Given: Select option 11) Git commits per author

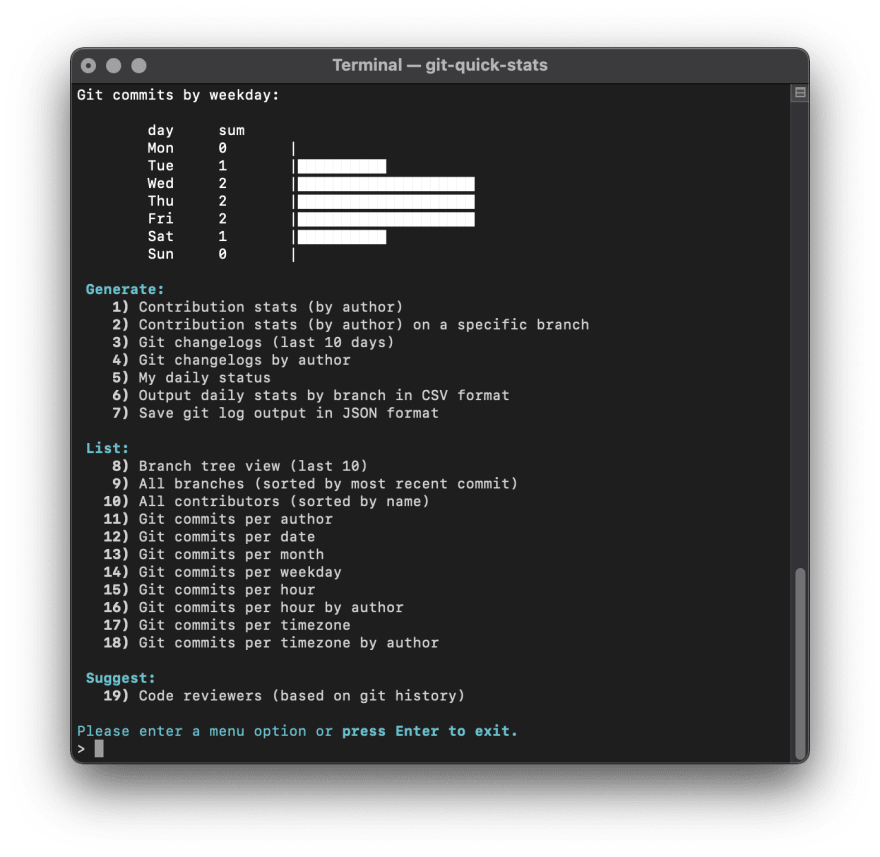Looking at the screenshot, I should [x=218, y=519].
